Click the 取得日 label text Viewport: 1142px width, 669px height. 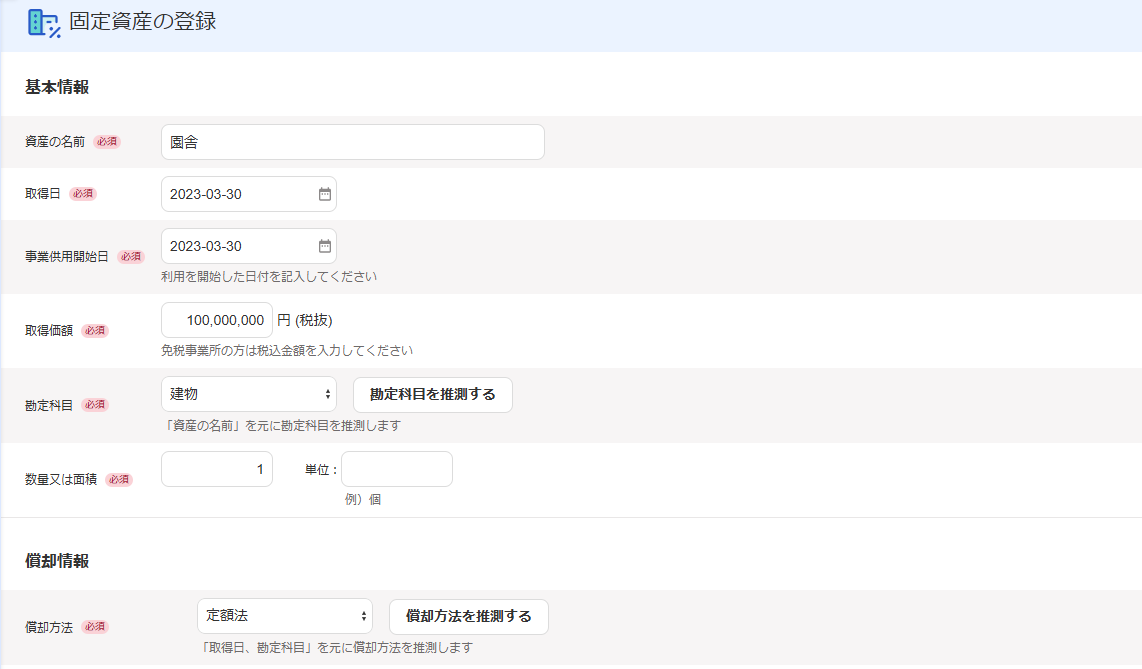[42, 194]
